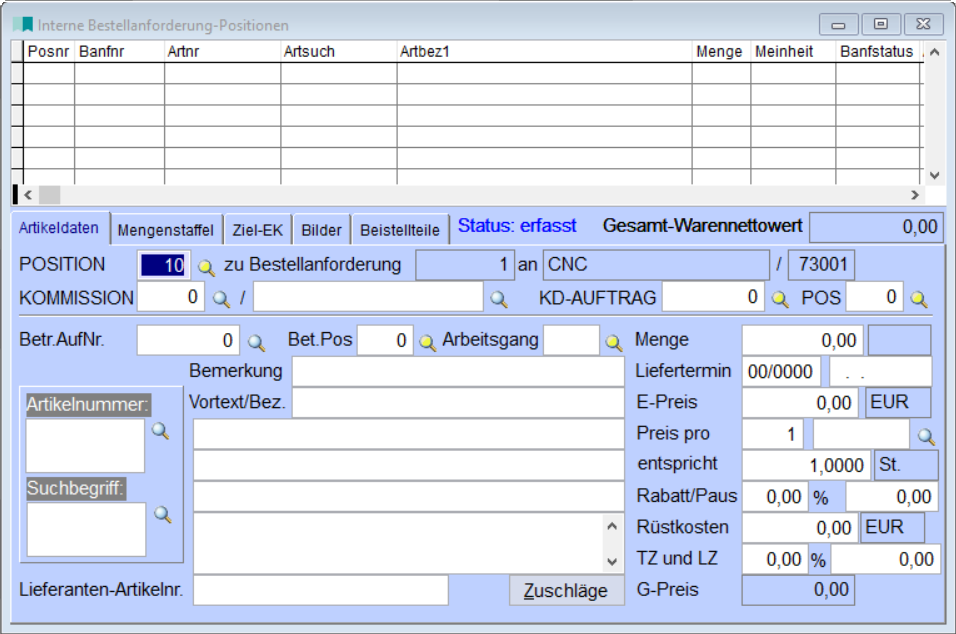The height and width of the screenshot is (634, 956).
Task: Search for an Artikelnummer via magnifier icon
Action: coord(161,431)
